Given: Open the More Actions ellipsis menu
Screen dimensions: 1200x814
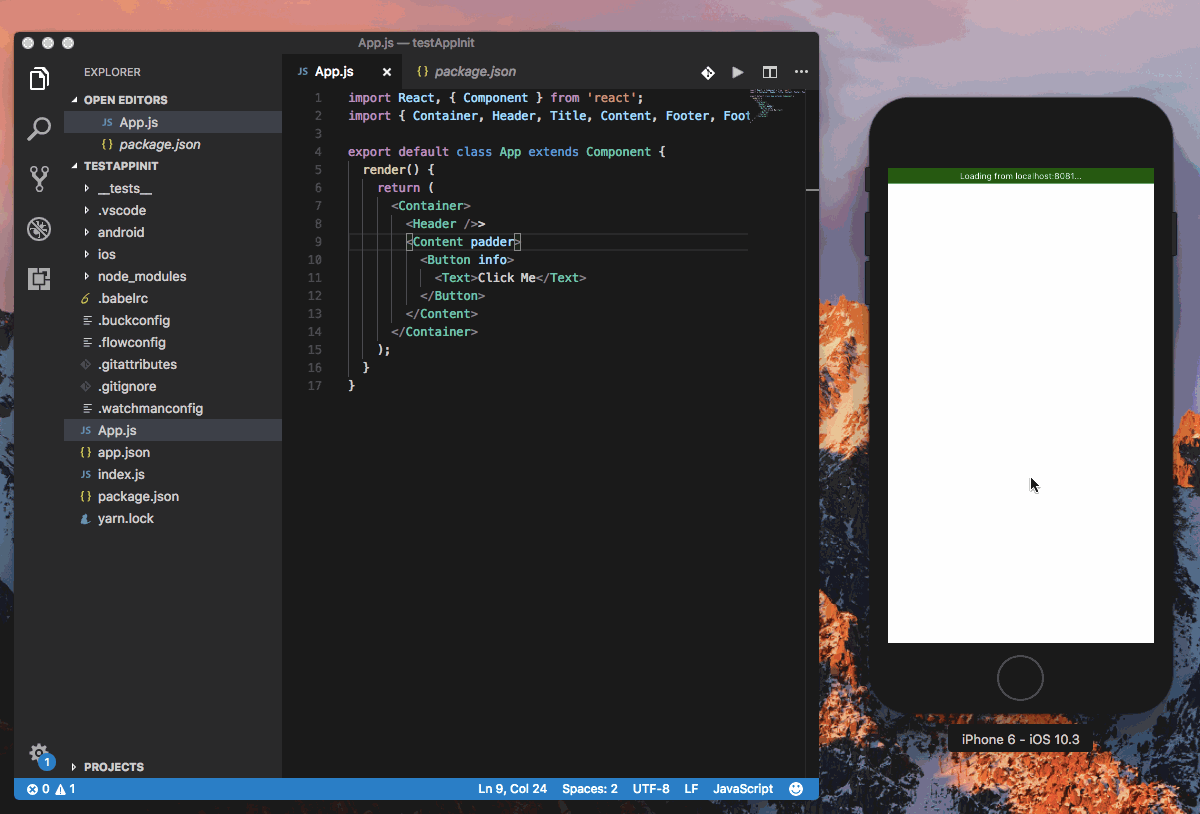Looking at the screenshot, I should point(801,72).
